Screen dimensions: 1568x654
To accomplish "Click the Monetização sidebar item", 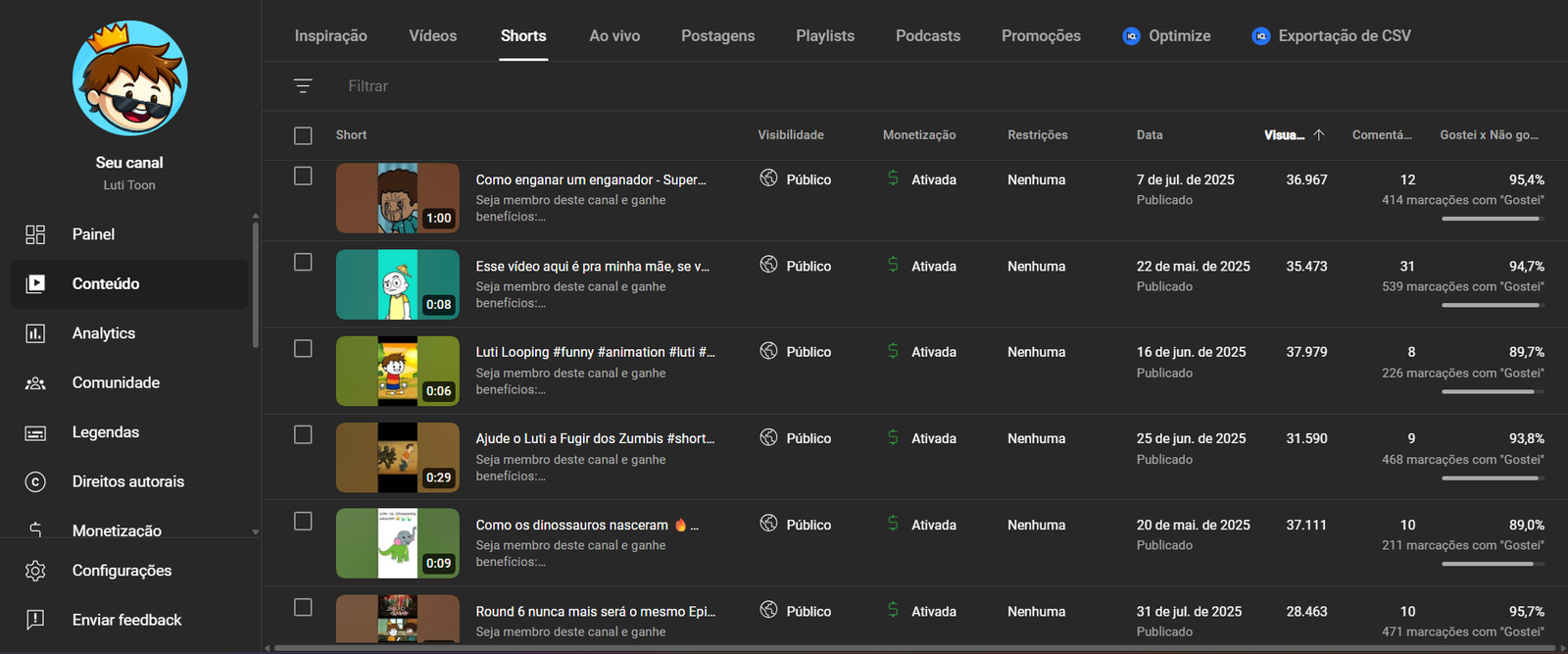I will coord(117,530).
